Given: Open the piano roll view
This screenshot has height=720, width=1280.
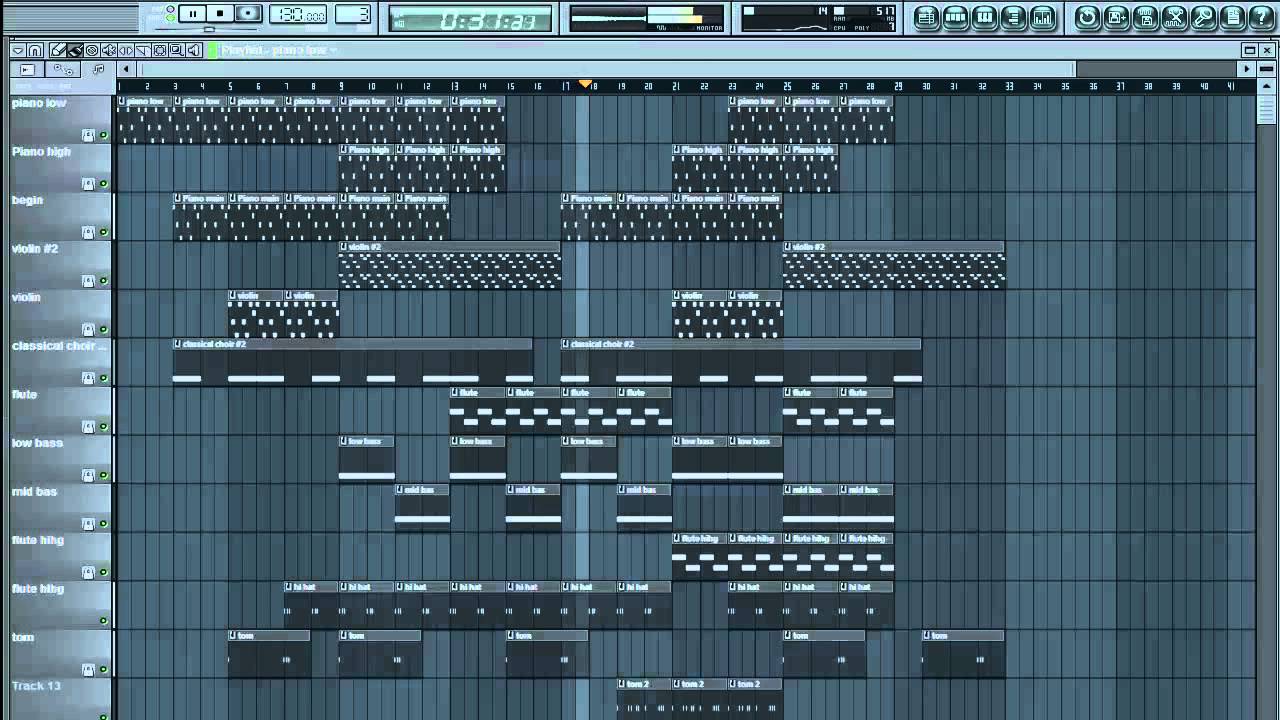Looking at the screenshot, I should [984, 17].
